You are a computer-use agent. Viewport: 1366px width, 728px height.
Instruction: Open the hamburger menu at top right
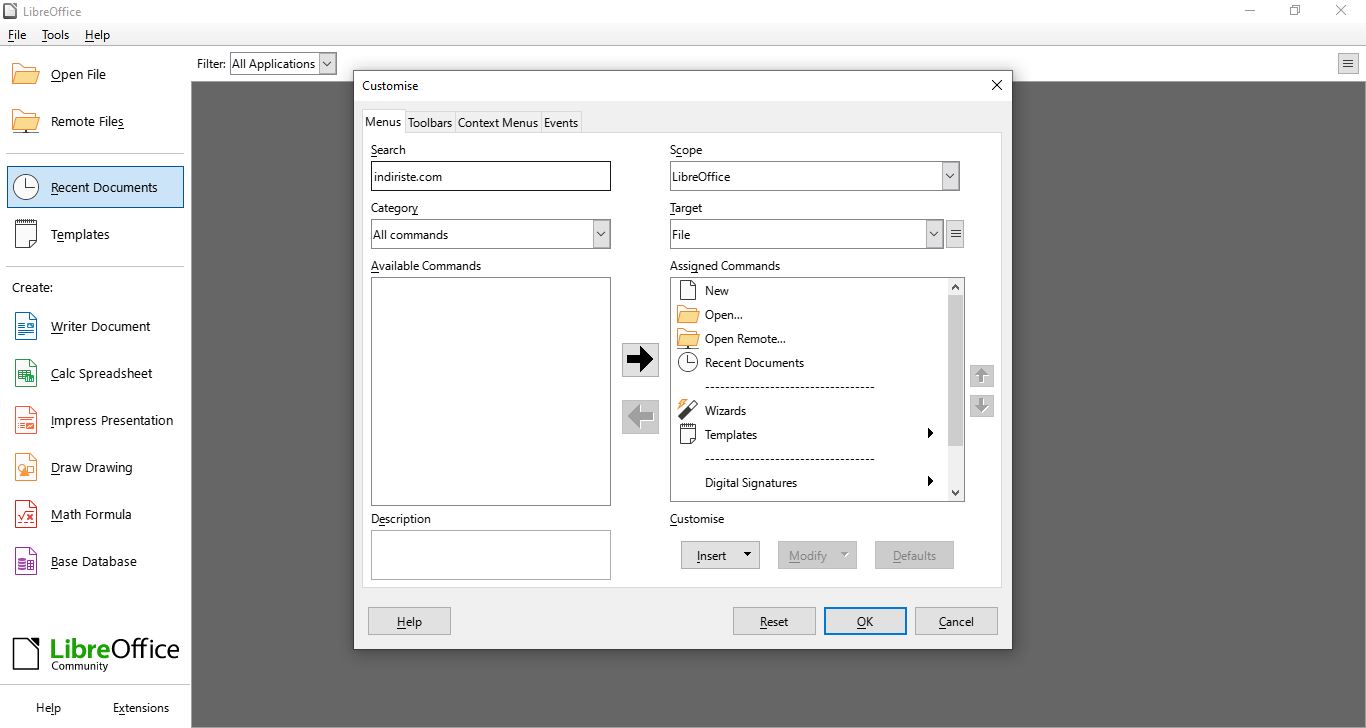pos(1348,64)
